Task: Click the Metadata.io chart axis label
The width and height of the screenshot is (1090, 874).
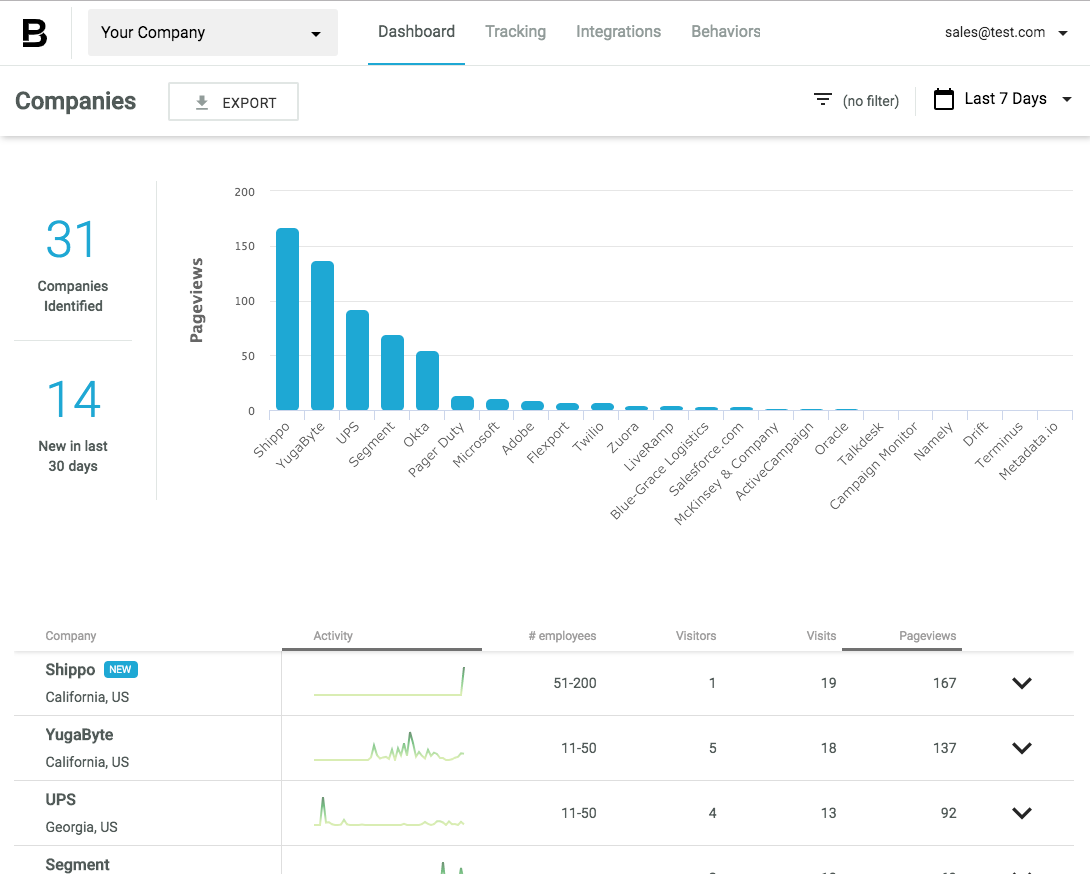Action: click(x=1028, y=451)
